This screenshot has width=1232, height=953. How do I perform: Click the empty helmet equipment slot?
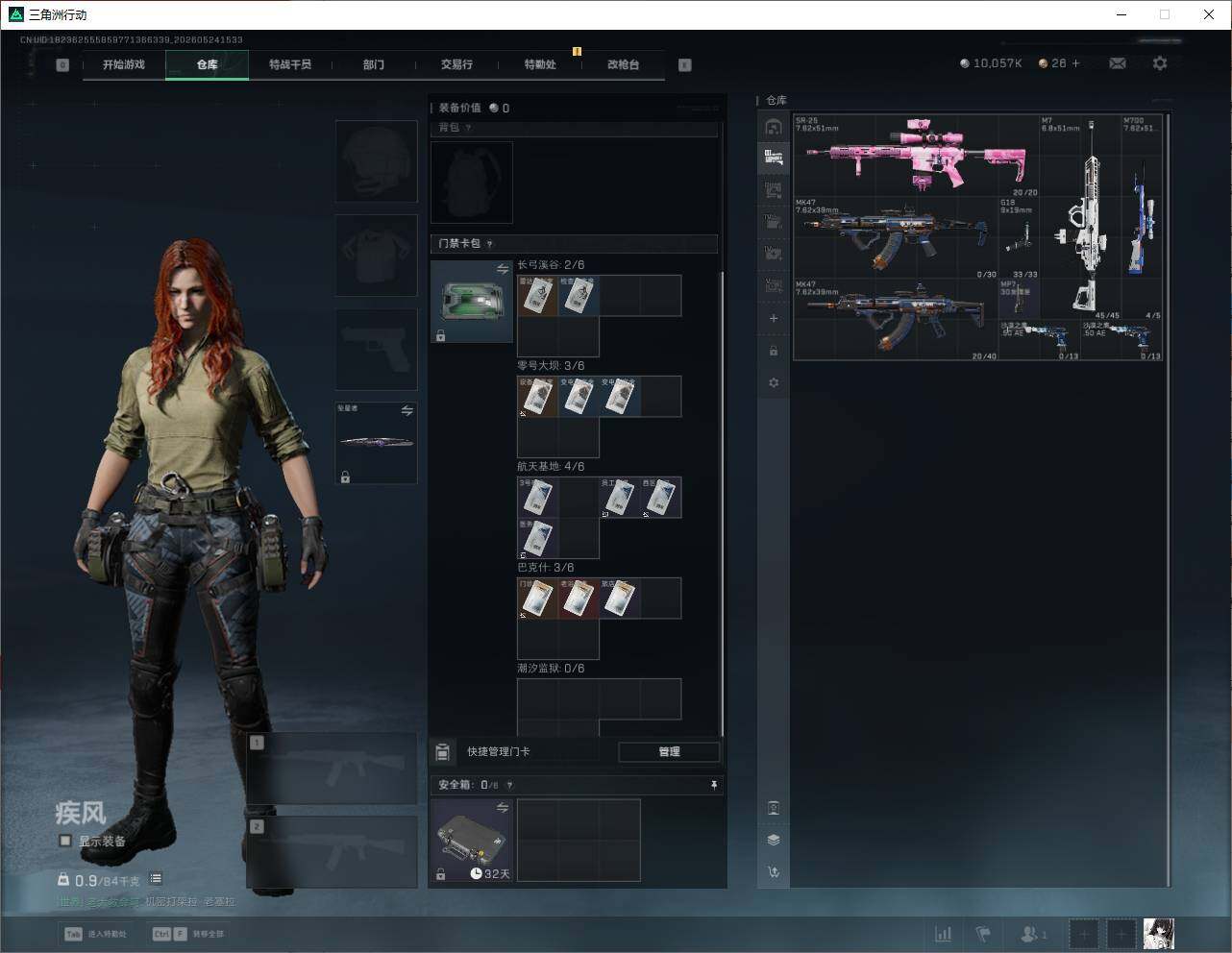coord(376,160)
